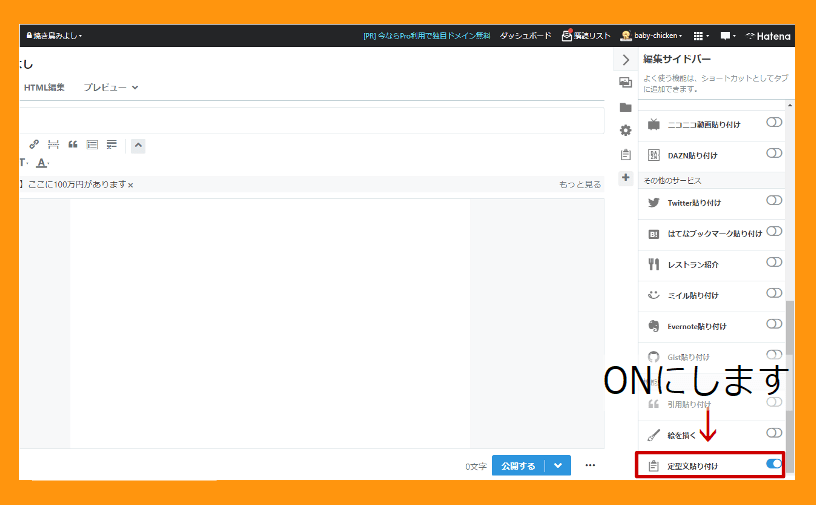The height and width of the screenshot is (505, 816).
Task: Enable the DAZN貼り付け toggle
Action: [774, 153]
